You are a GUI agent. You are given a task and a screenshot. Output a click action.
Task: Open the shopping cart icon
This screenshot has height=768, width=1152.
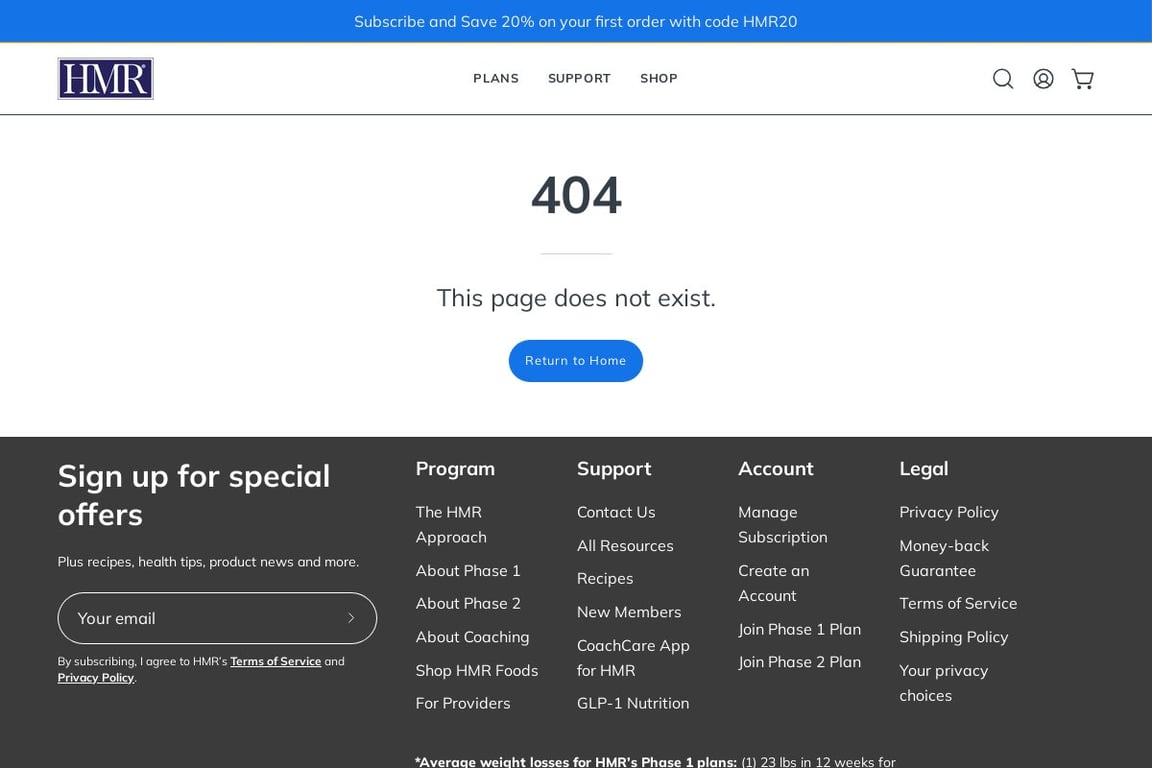pyautogui.click(x=1083, y=79)
